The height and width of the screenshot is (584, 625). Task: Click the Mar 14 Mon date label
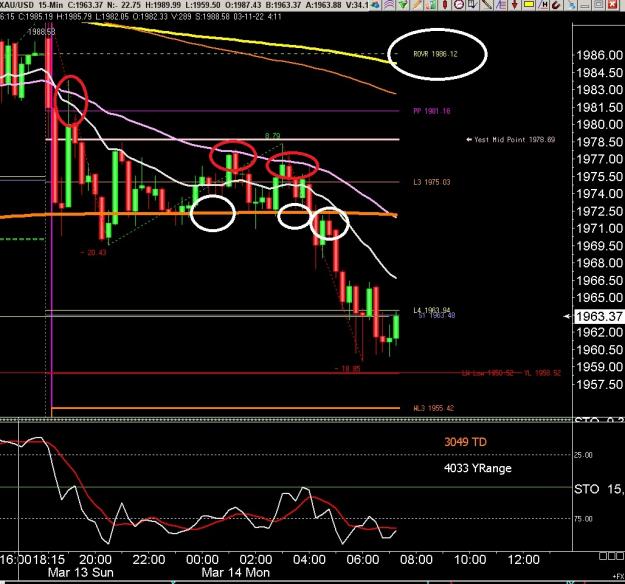[x=236, y=573]
